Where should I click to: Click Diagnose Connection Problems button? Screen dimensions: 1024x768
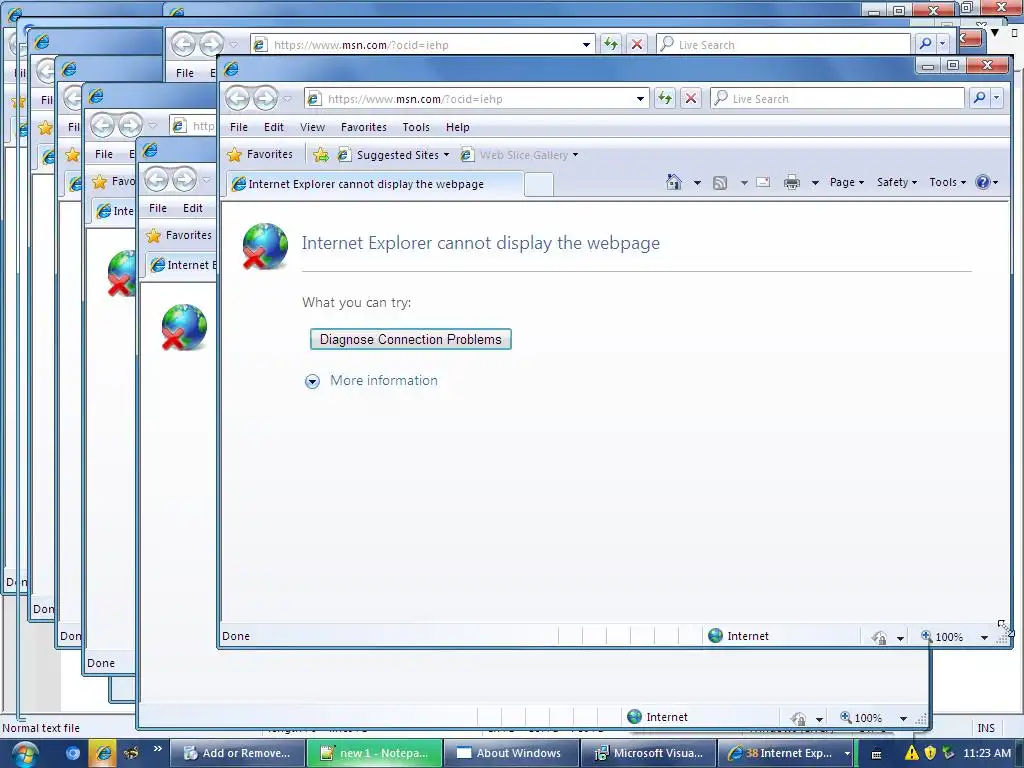410,339
